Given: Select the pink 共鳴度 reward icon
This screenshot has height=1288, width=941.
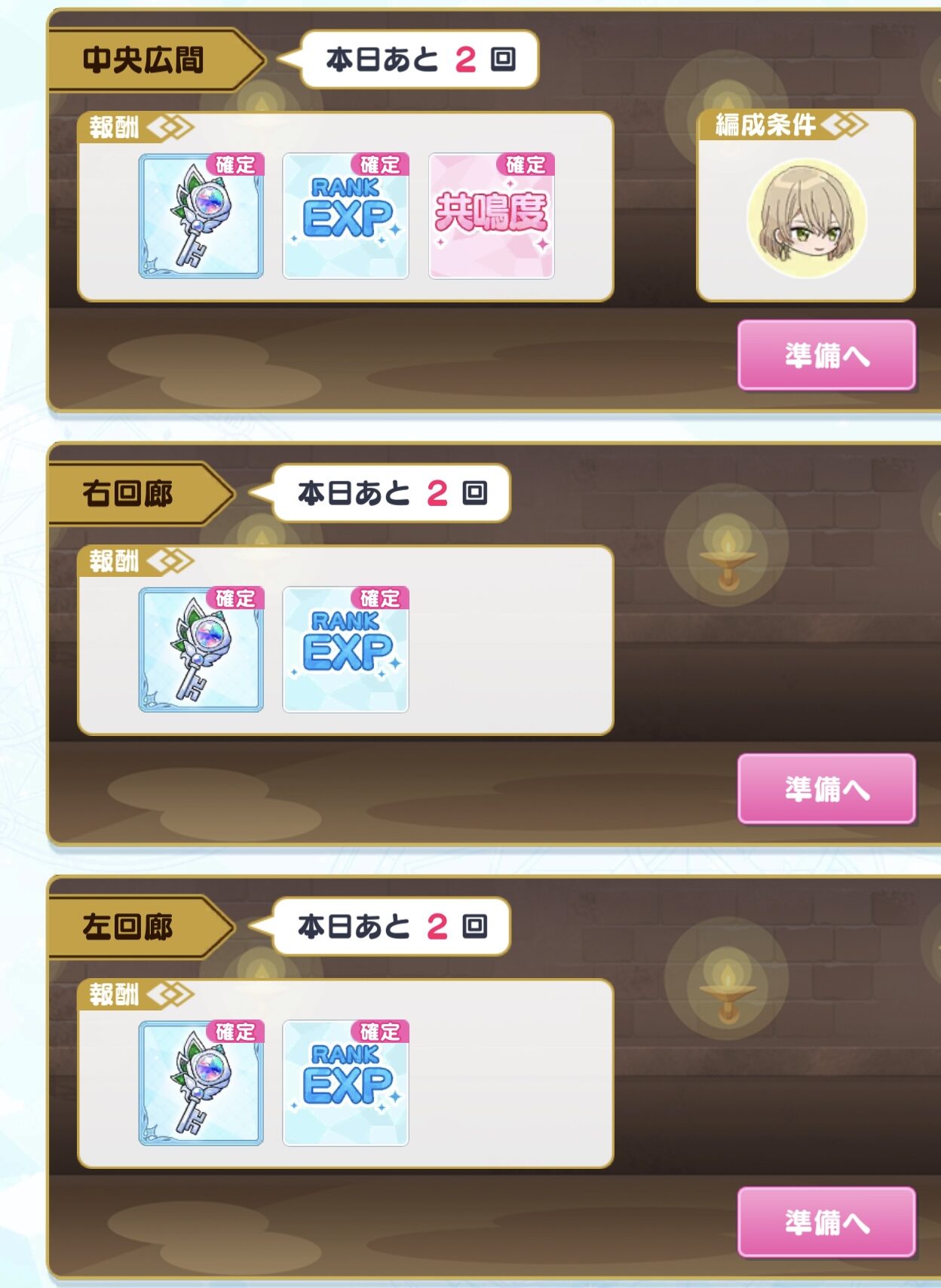Looking at the screenshot, I should tap(492, 216).
